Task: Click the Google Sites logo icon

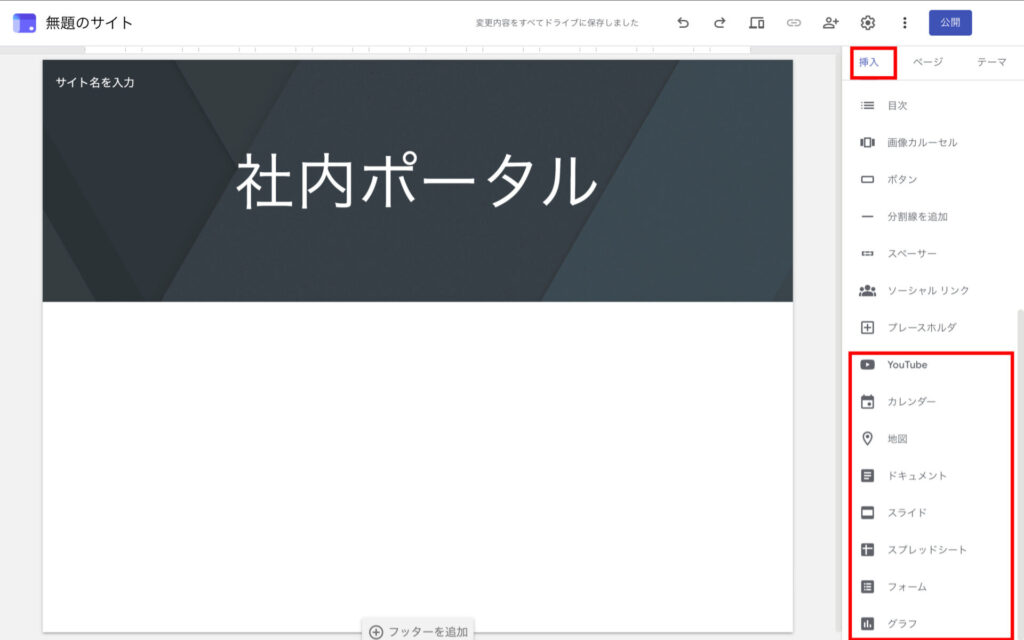Action: point(24,23)
